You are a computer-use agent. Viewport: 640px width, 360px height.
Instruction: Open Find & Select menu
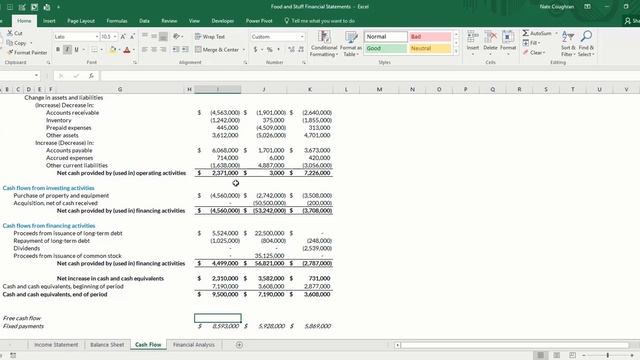[586, 44]
